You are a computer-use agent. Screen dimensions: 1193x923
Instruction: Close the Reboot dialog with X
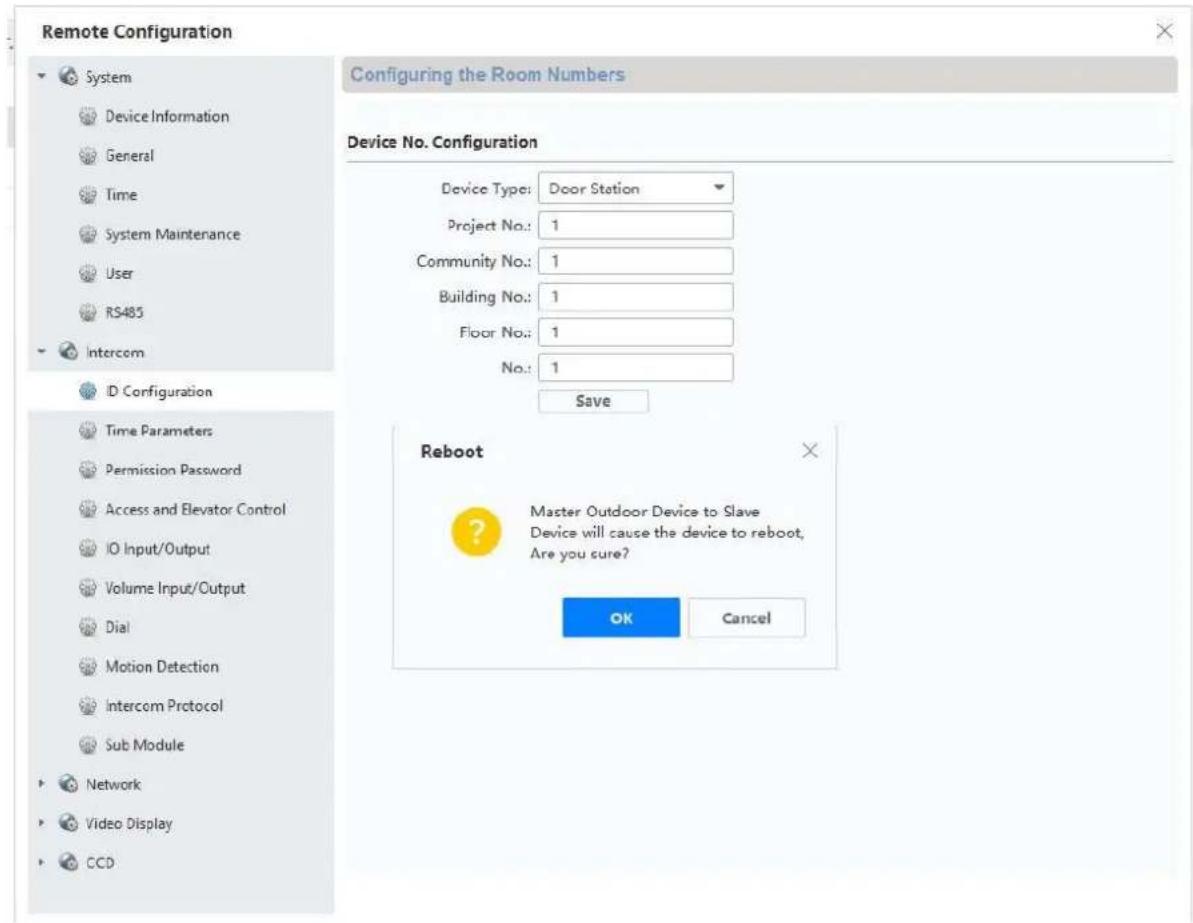[x=810, y=450]
